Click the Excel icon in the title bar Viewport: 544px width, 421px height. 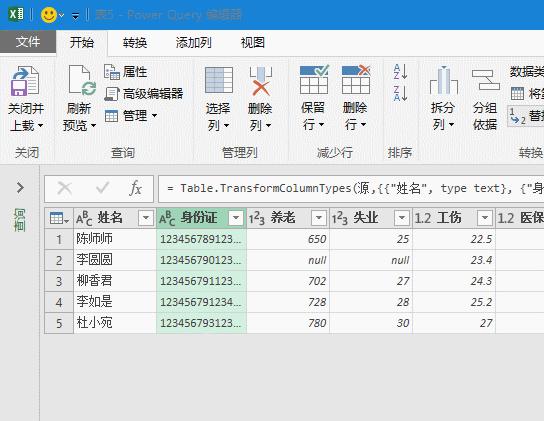[x=16, y=14]
